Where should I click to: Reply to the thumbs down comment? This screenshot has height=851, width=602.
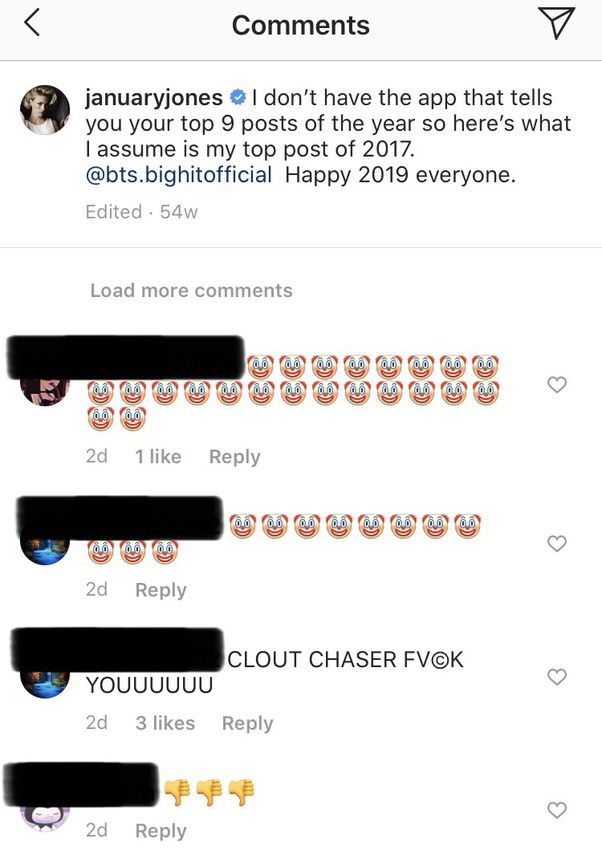coord(161,831)
